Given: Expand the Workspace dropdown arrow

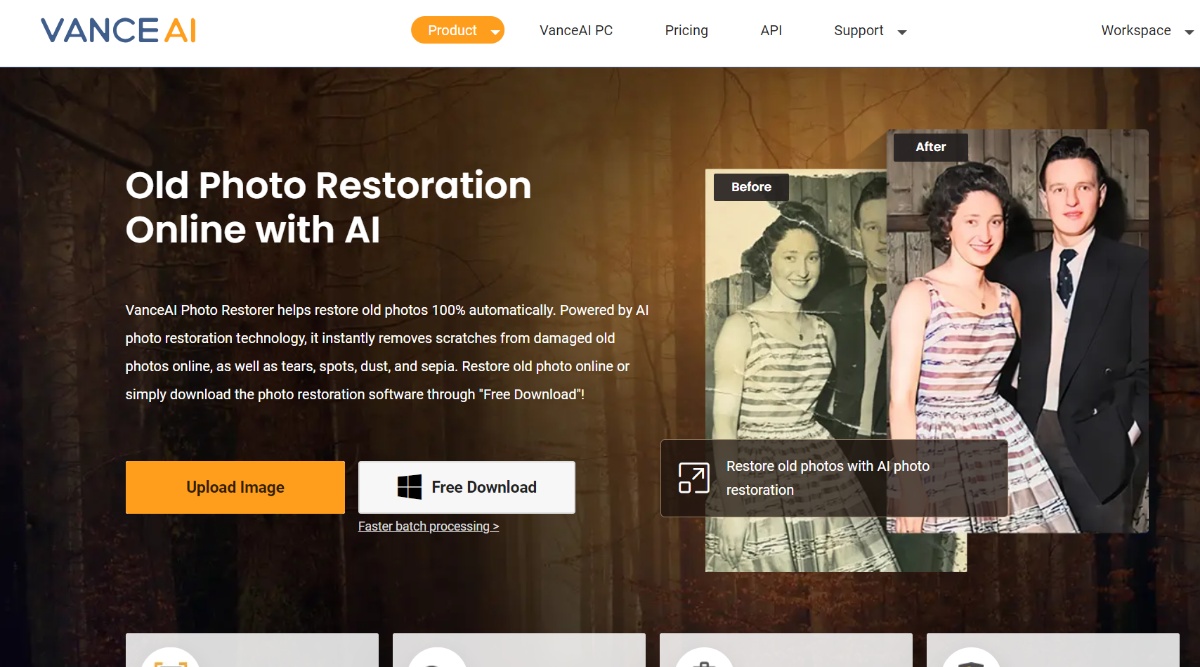Looking at the screenshot, I should click(1189, 32).
